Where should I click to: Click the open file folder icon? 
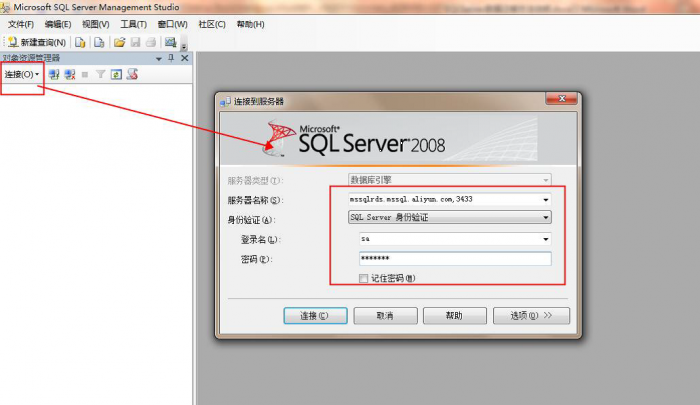click(x=120, y=42)
